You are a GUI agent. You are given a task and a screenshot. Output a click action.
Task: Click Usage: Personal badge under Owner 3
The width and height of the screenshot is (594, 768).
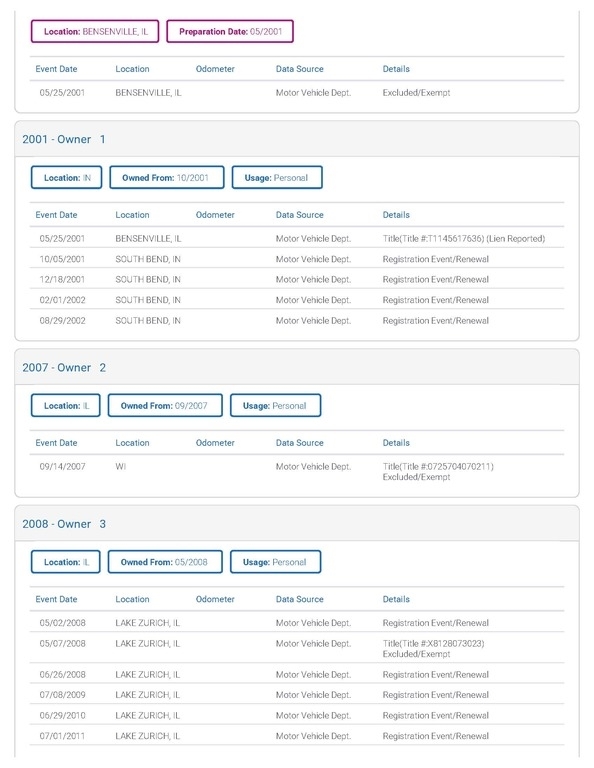click(x=275, y=562)
